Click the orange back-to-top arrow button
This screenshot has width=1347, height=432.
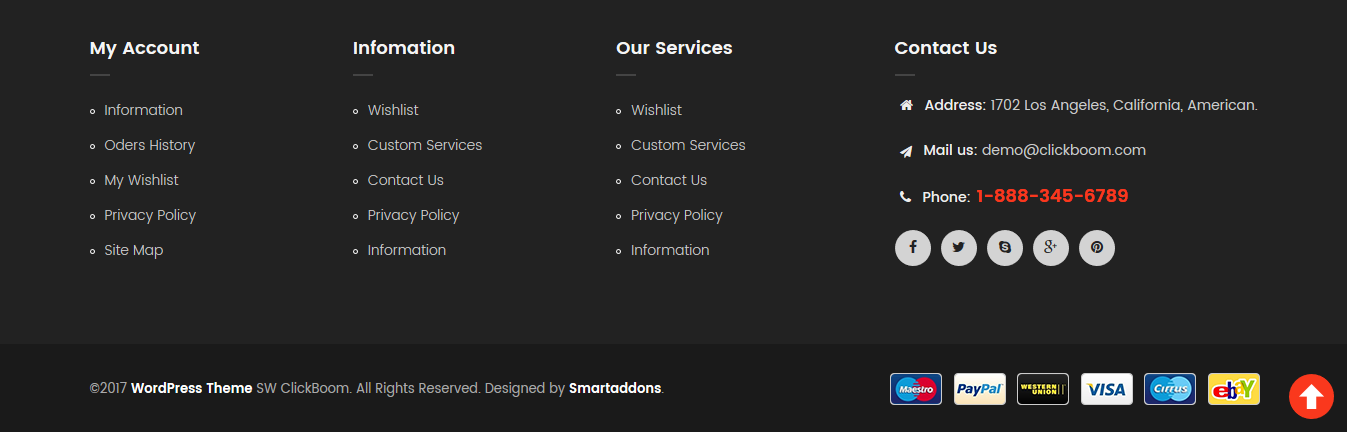[x=1311, y=397]
